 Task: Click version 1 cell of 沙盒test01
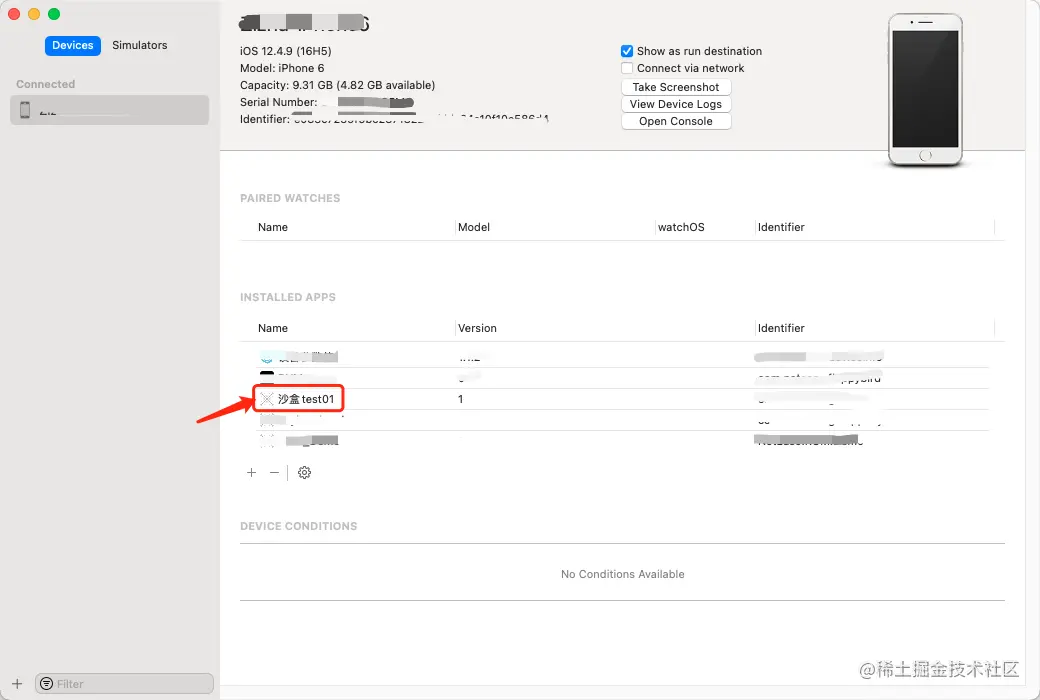tap(460, 399)
